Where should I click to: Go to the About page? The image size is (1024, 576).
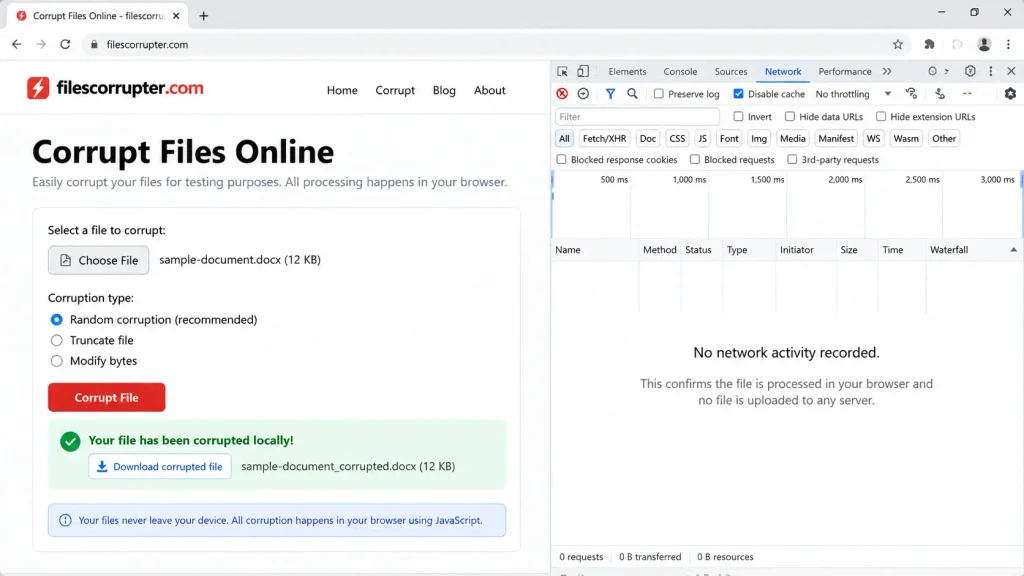pos(490,90)
